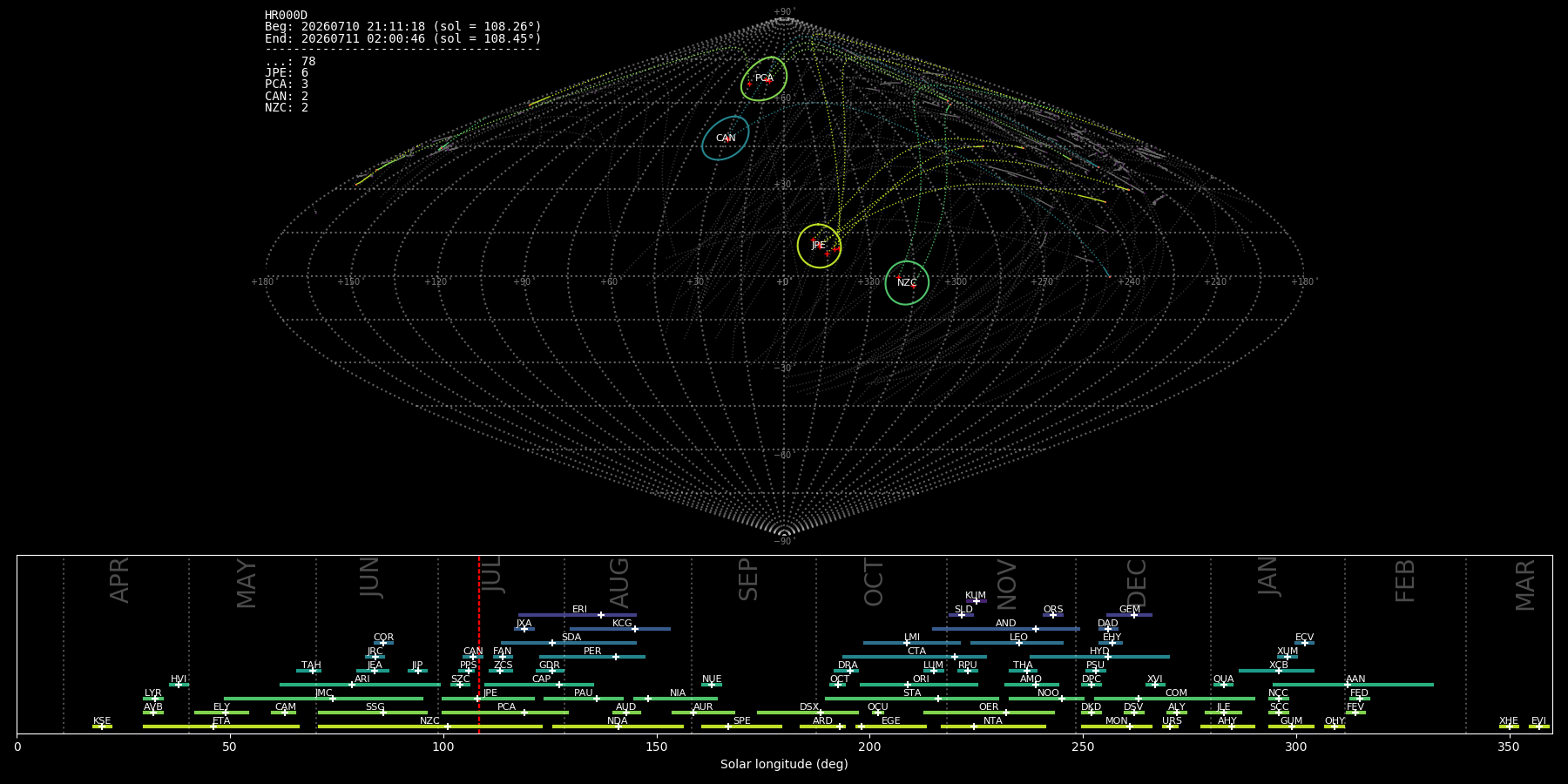Click the HR000D title text
Screen dimensions: 1568x784
coord(286,16)
